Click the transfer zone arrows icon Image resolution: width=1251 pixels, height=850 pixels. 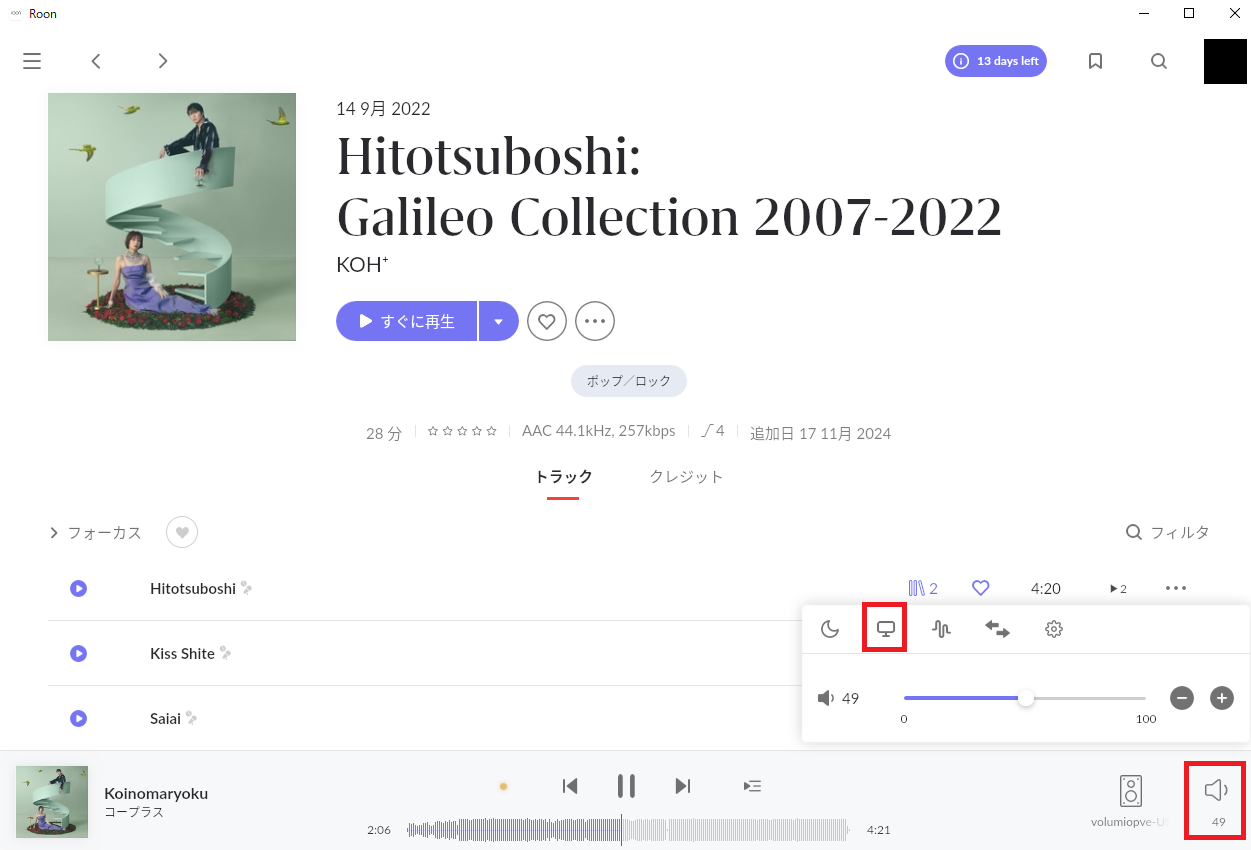(997, 629)
